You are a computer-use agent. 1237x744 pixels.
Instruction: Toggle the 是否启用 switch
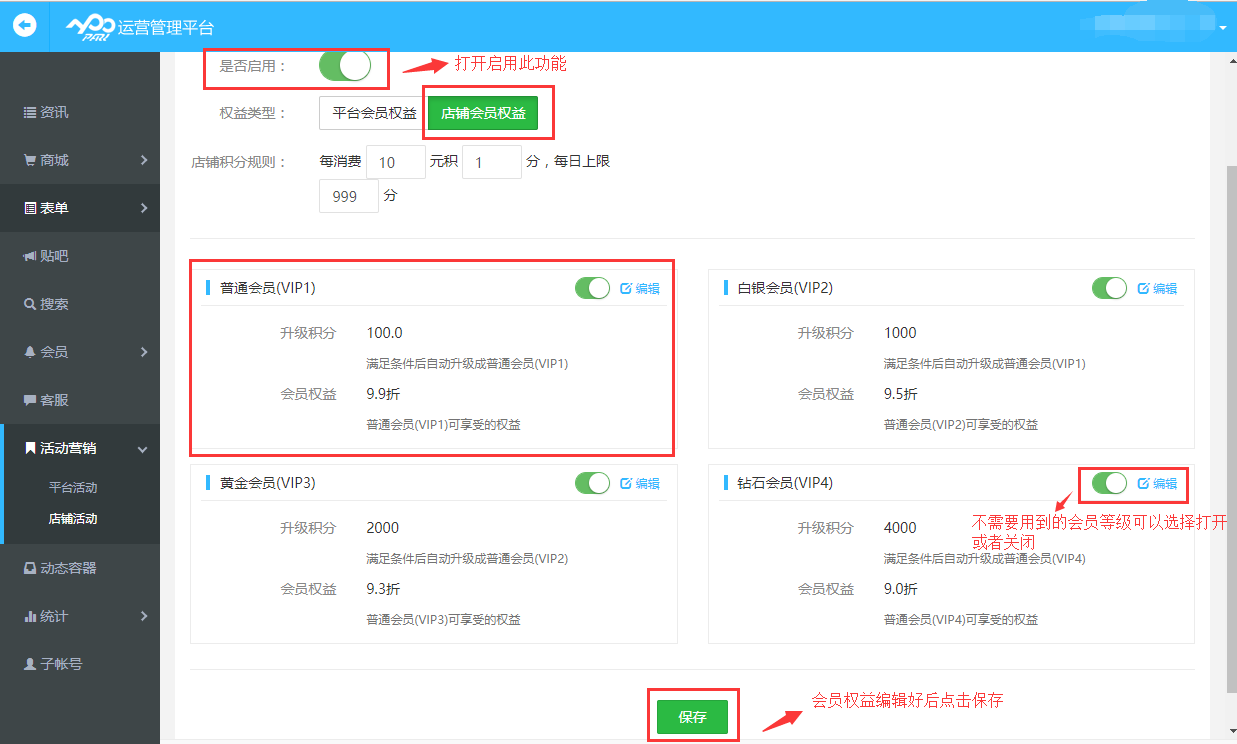[x=345, y=66]
